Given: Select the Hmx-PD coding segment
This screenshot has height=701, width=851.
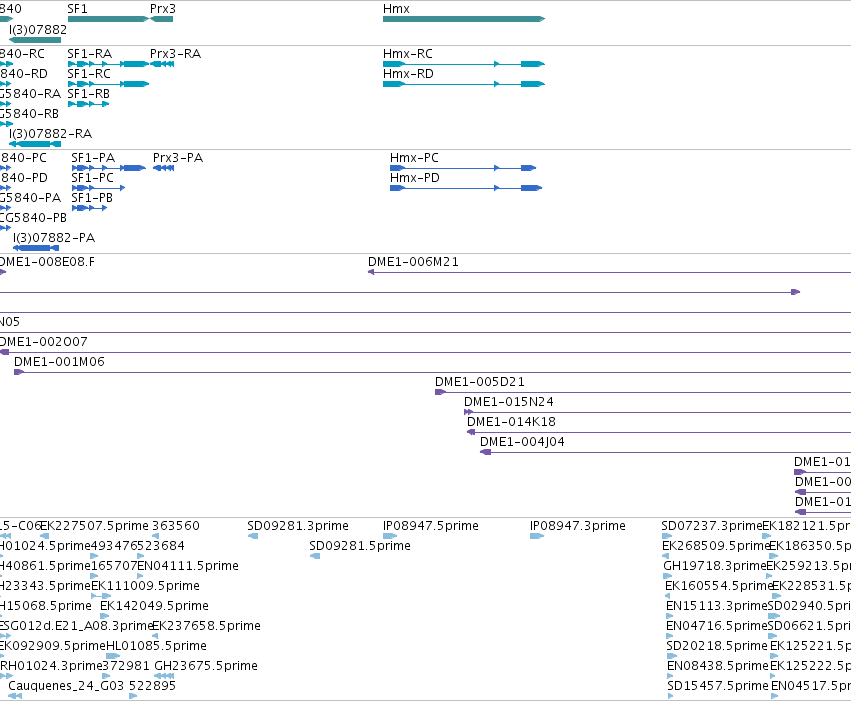Looking at the screenshot, I should click(x=466, y=188).
